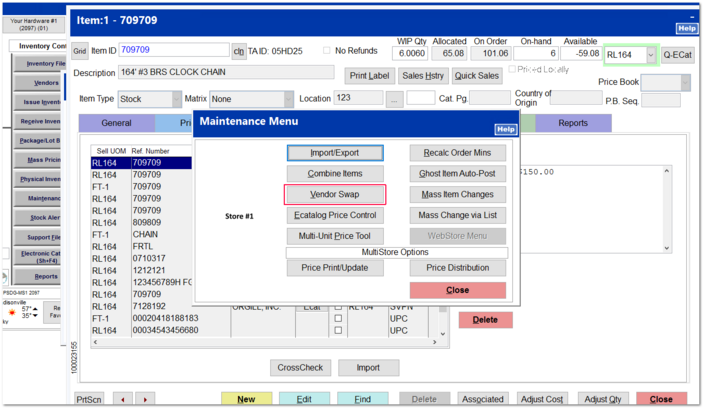Toggle checkbox in the 00020418188183 UPC row
Image resolution: width=704 pixels, height=409 pixels.
pyautogui.click(x=338, y=318)
